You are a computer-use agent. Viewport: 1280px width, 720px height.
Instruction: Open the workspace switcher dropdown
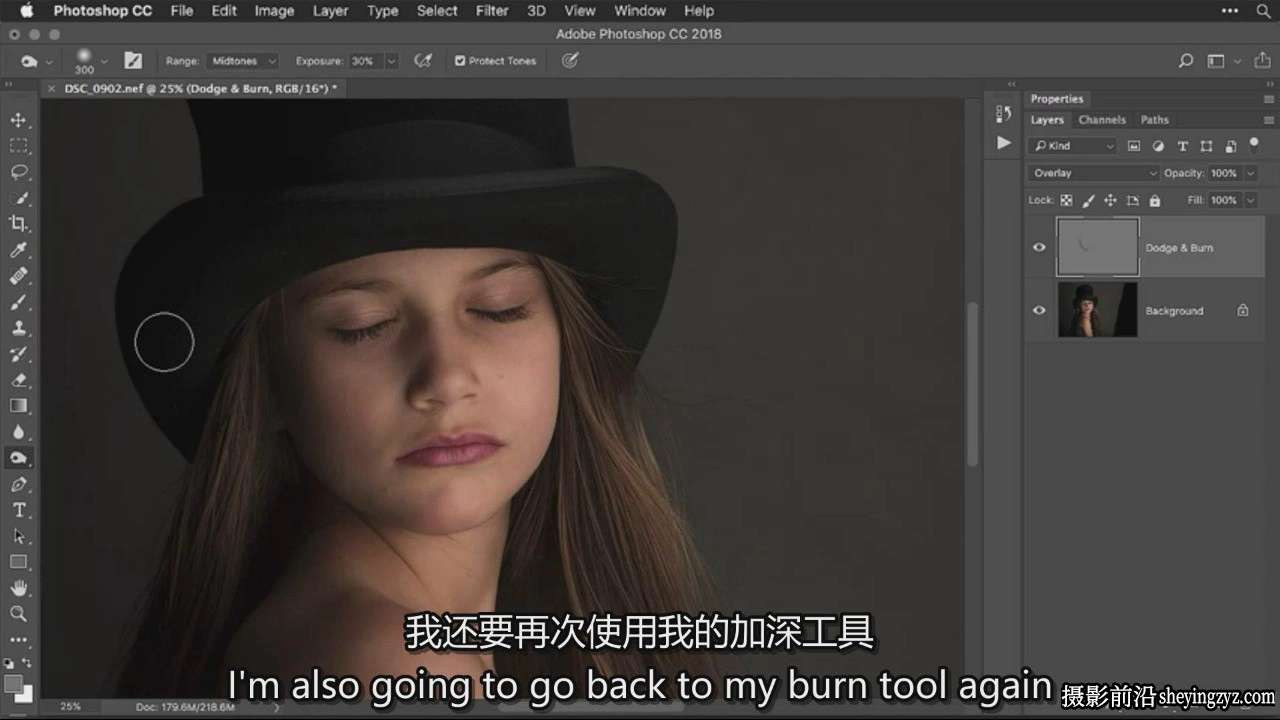tap(1222, 61)
